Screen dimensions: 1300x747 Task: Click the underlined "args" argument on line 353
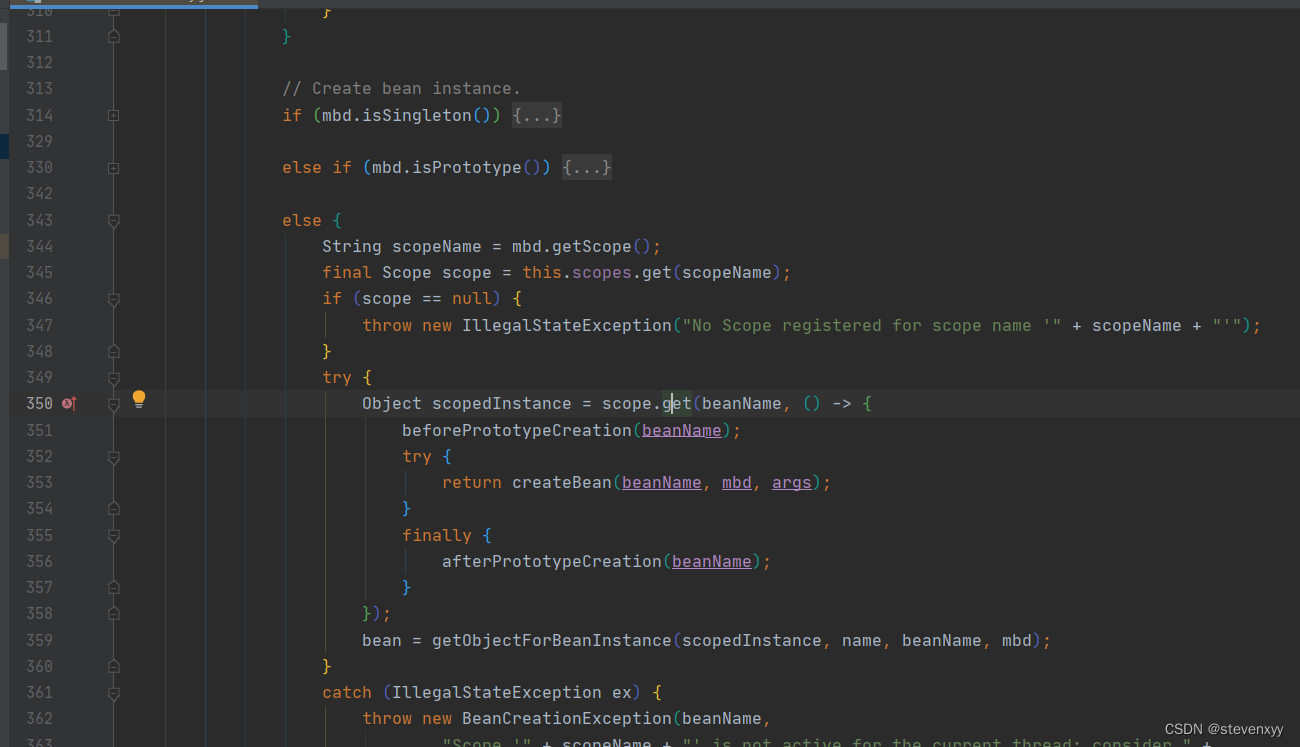click(792, 482)
